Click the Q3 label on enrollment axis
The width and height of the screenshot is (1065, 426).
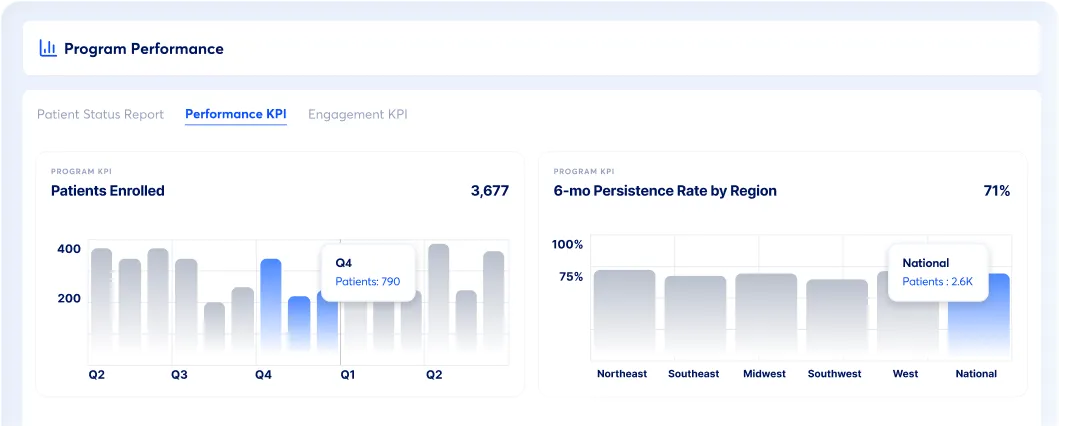click(179, 375)
